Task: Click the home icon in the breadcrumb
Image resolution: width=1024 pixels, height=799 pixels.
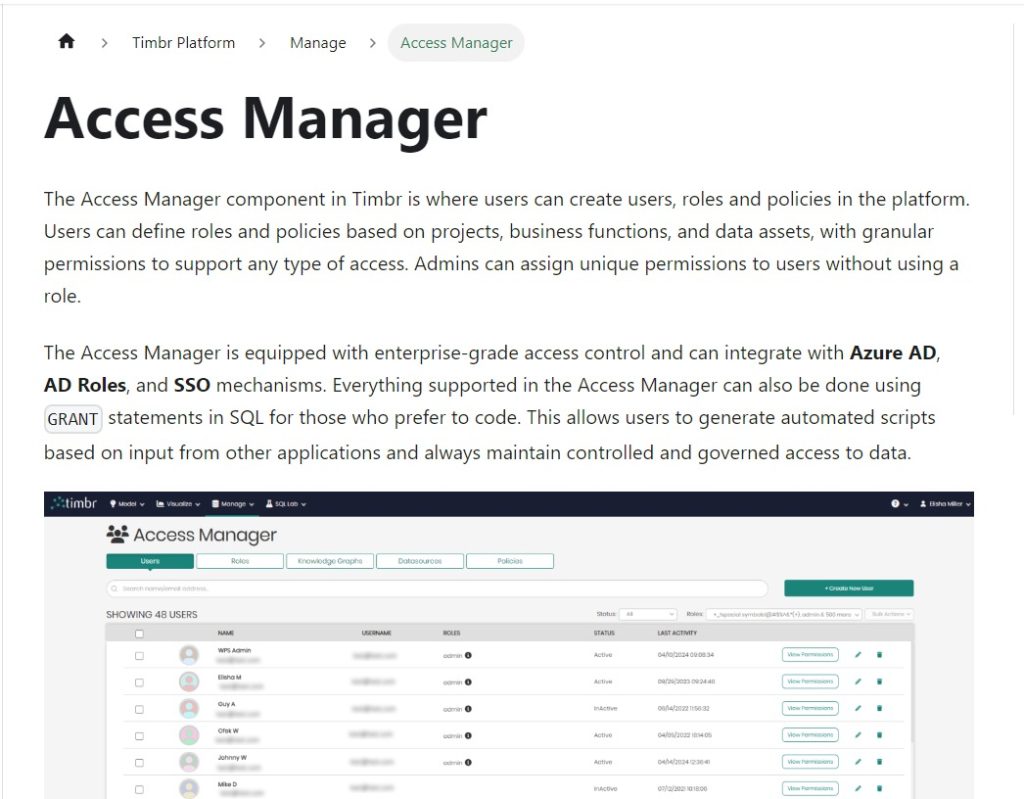Action: point(66,42)
